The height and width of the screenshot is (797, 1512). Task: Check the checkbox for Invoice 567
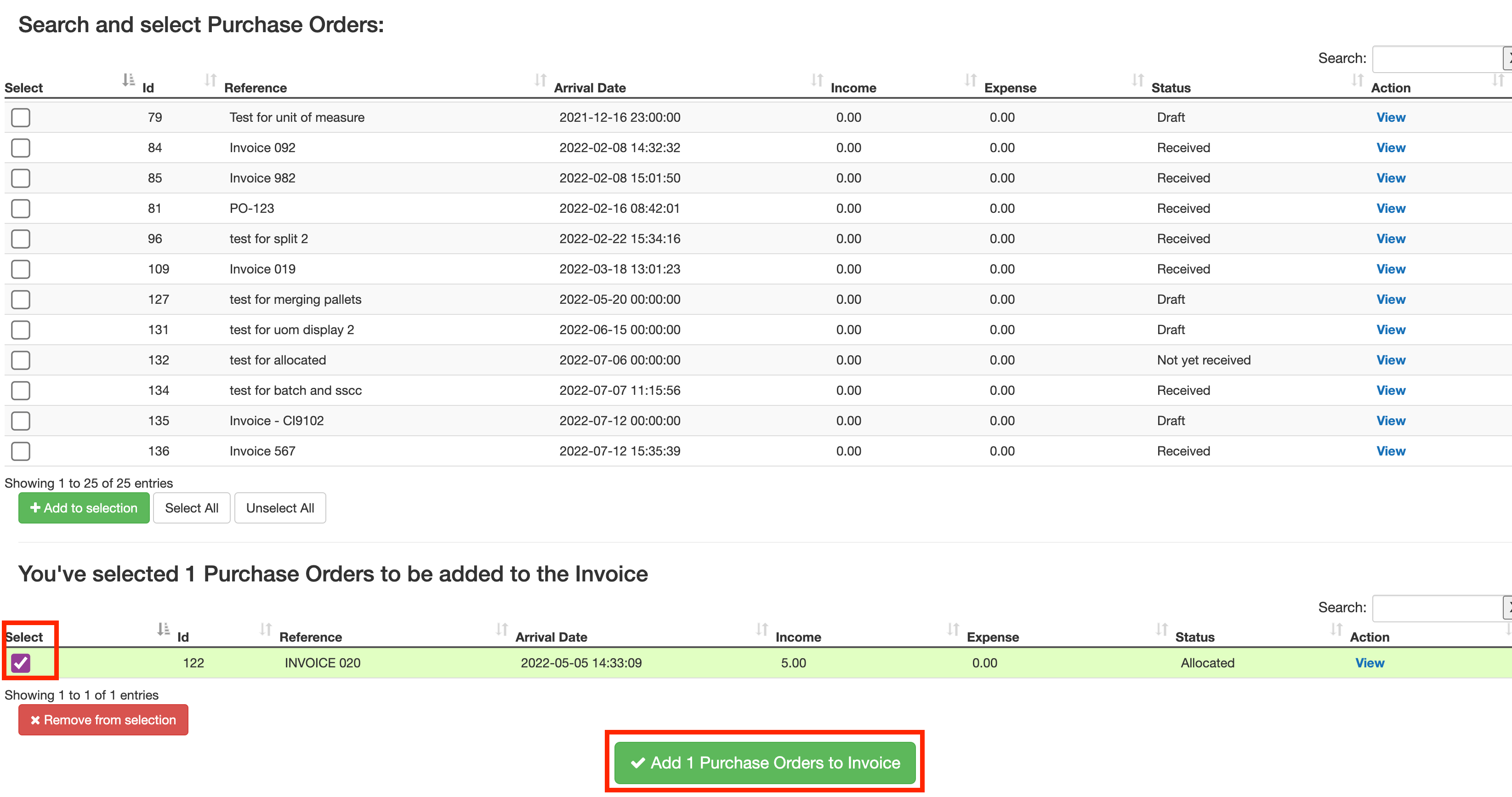[x=21, y=451]
